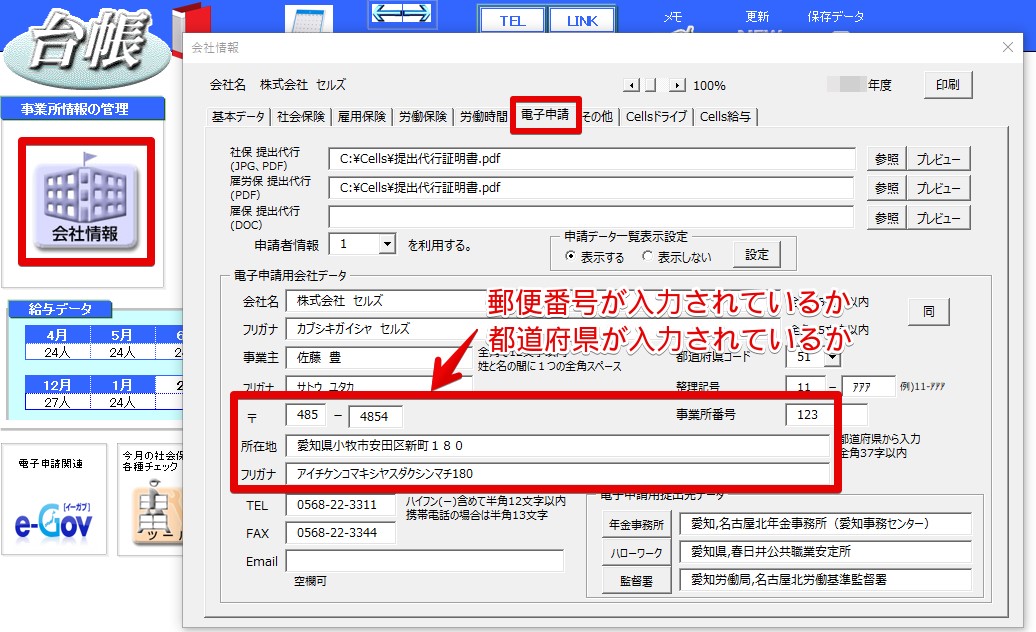Click the empty Email field
The width and height of the screenshot is (1036, 632).
[x=425, y=561]
